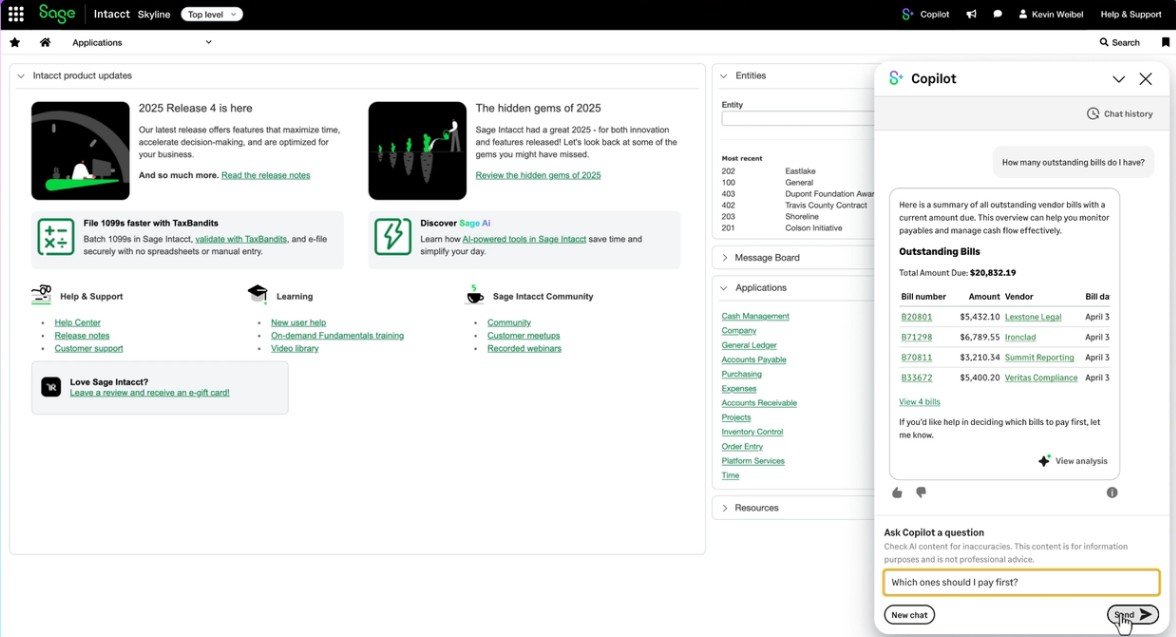Viewport: 1176px width, 637px height.
Task: Click the Love Sage Intacct review icon
Action: pyautogui.click(x=51, y=387)
